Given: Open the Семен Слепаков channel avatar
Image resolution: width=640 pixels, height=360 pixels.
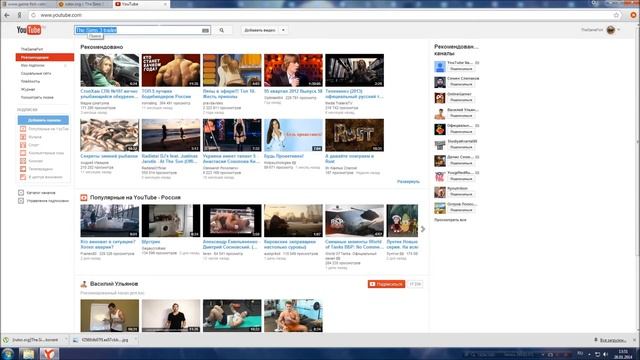Looking at the screenshot, I should [x=440, y=82].
